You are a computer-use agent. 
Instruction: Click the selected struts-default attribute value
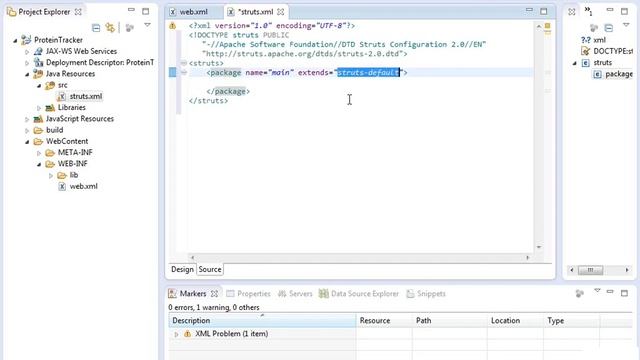tap(368, 73)
